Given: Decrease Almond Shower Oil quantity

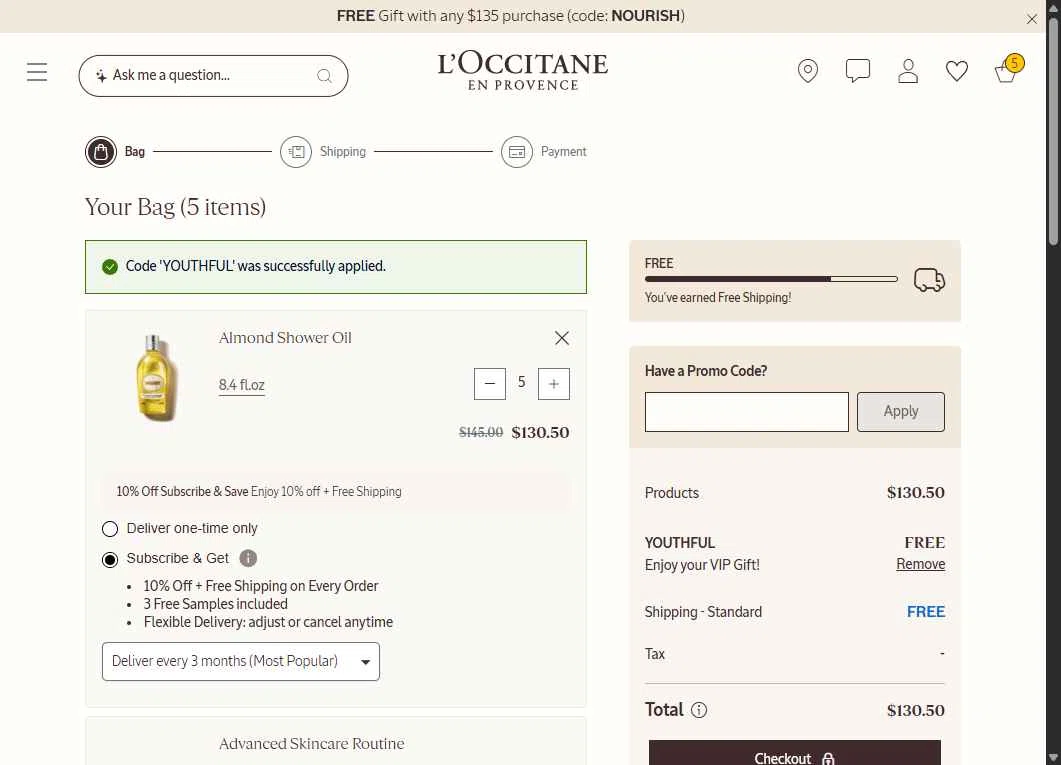Looking at the screenshot, I should (490, 384).
